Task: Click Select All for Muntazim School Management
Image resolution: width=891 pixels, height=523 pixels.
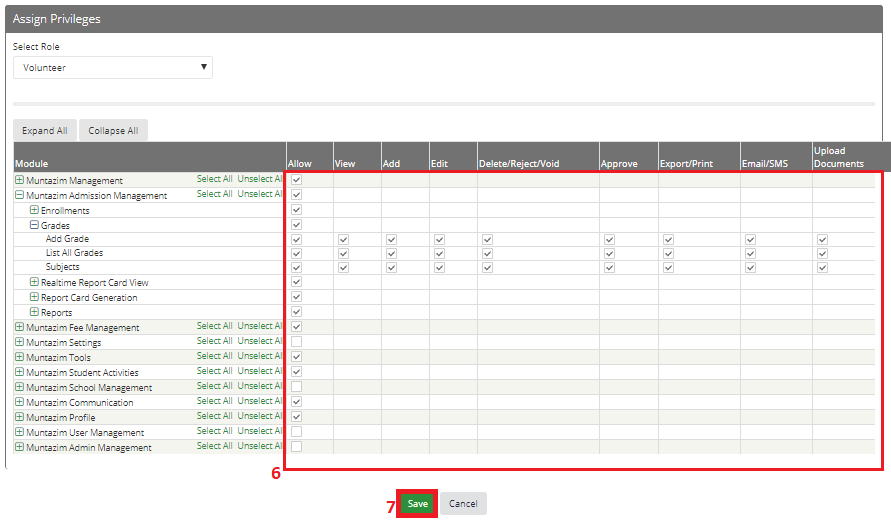Action: [x=214, y=386]
